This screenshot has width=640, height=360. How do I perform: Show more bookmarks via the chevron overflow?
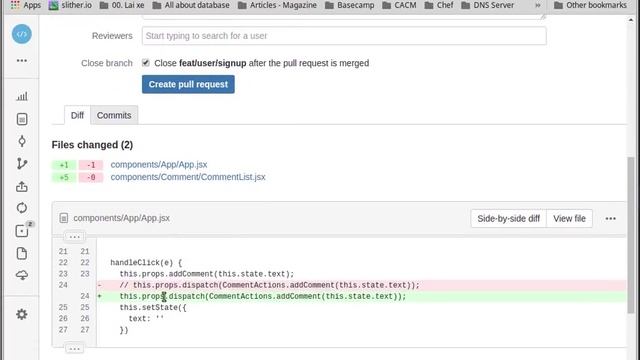(538, 5)
